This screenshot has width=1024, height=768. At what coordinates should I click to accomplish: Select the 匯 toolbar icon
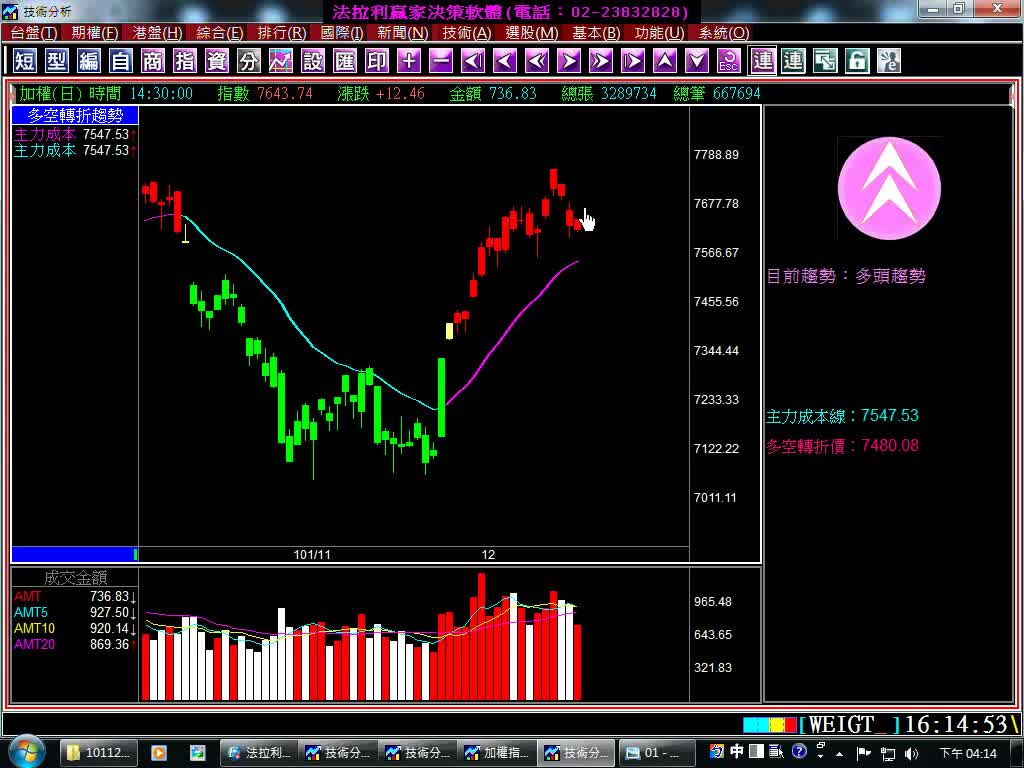point(345,61)
